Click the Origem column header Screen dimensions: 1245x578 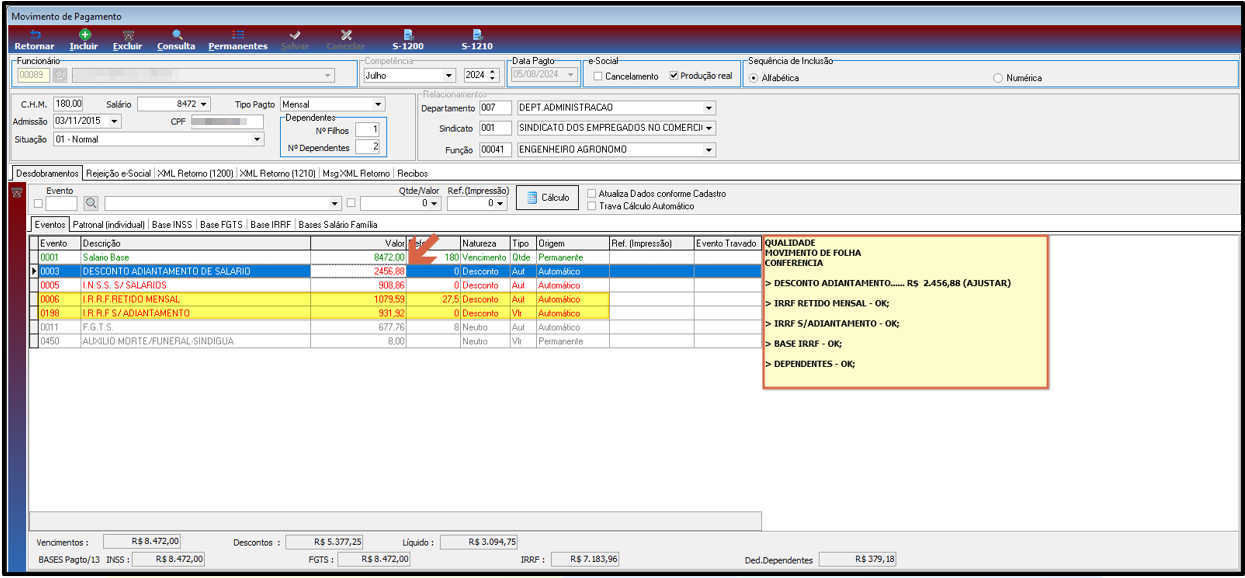[x=572, y=243]
